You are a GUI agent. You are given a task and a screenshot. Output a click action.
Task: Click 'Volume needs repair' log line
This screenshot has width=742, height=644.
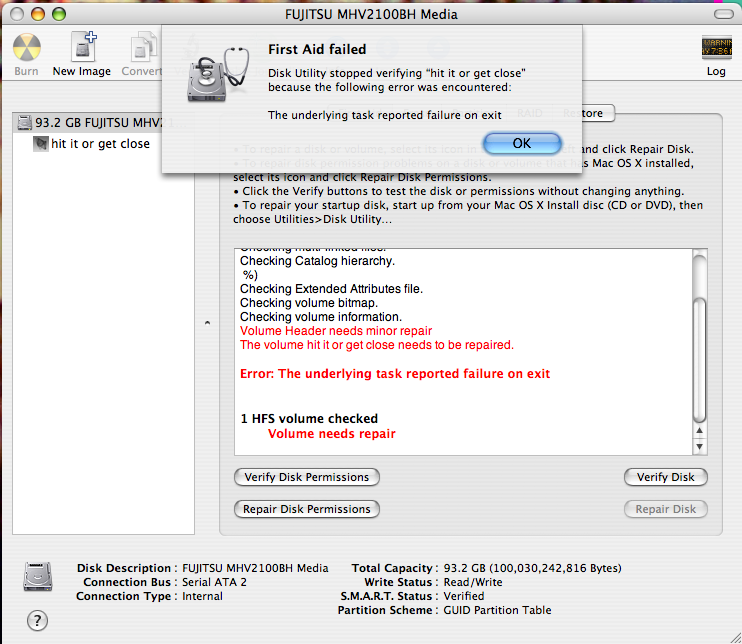click(332, 434)
